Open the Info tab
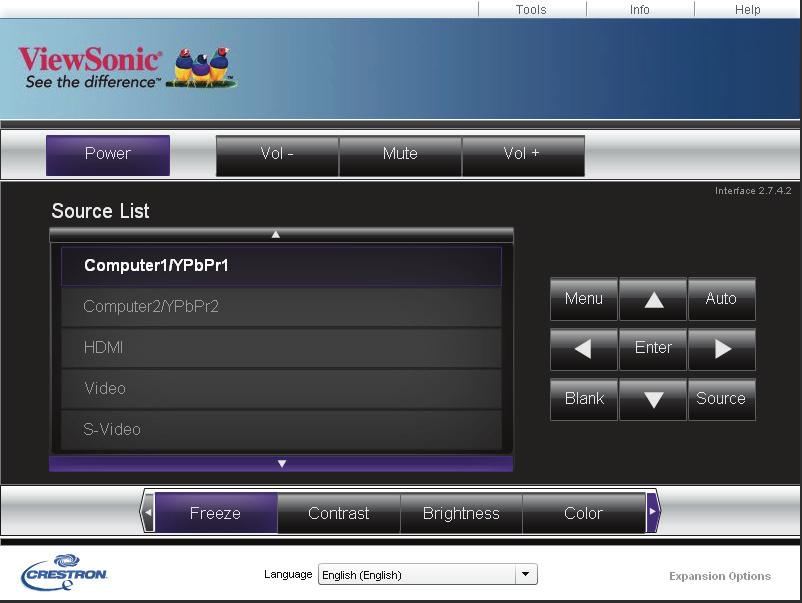The image size is (802, 603). click(x=640, y=10)
